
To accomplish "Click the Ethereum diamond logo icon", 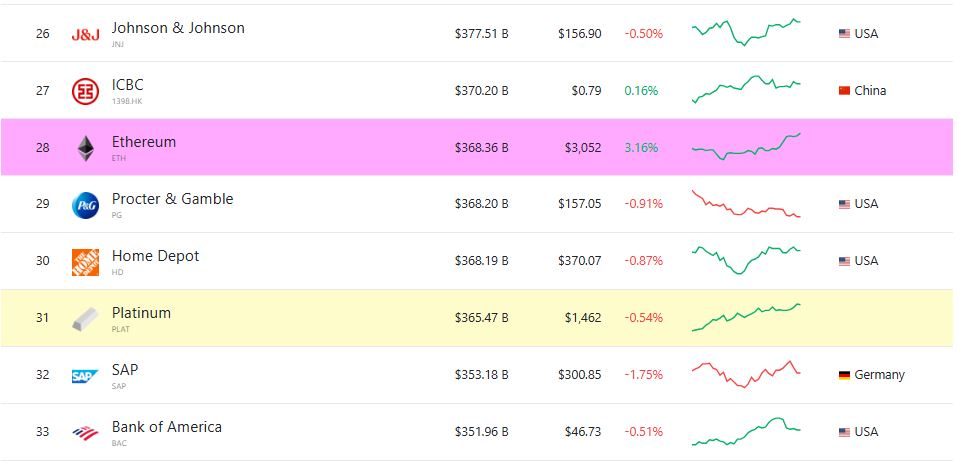I will click(x=86, y=149).
